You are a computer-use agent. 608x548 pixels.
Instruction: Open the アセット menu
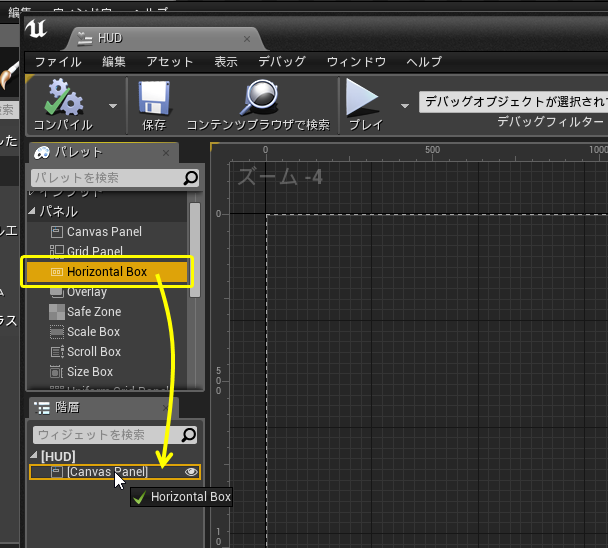[x=170, y=62]
